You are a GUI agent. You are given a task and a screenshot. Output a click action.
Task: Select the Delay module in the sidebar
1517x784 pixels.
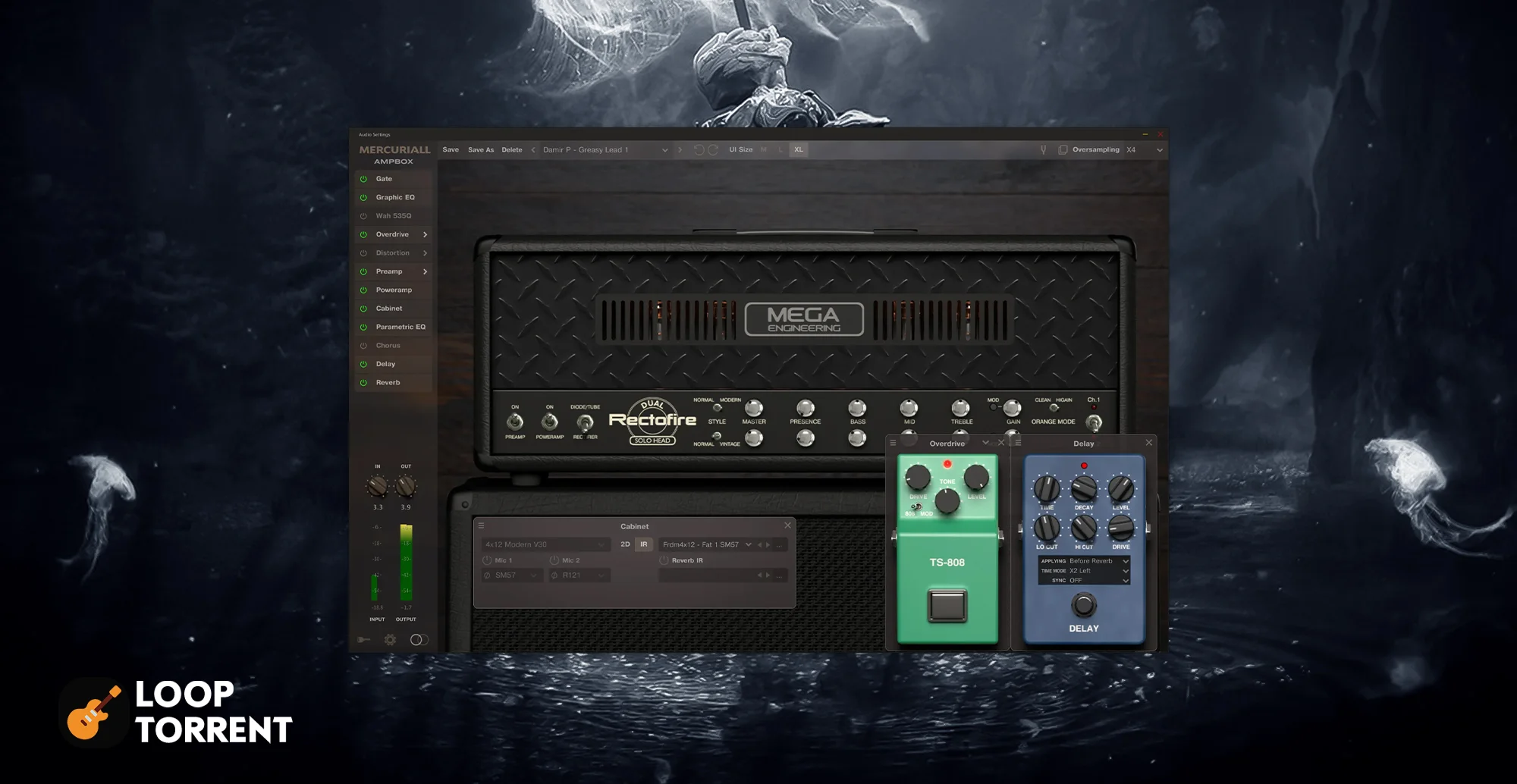pos(385,364)
